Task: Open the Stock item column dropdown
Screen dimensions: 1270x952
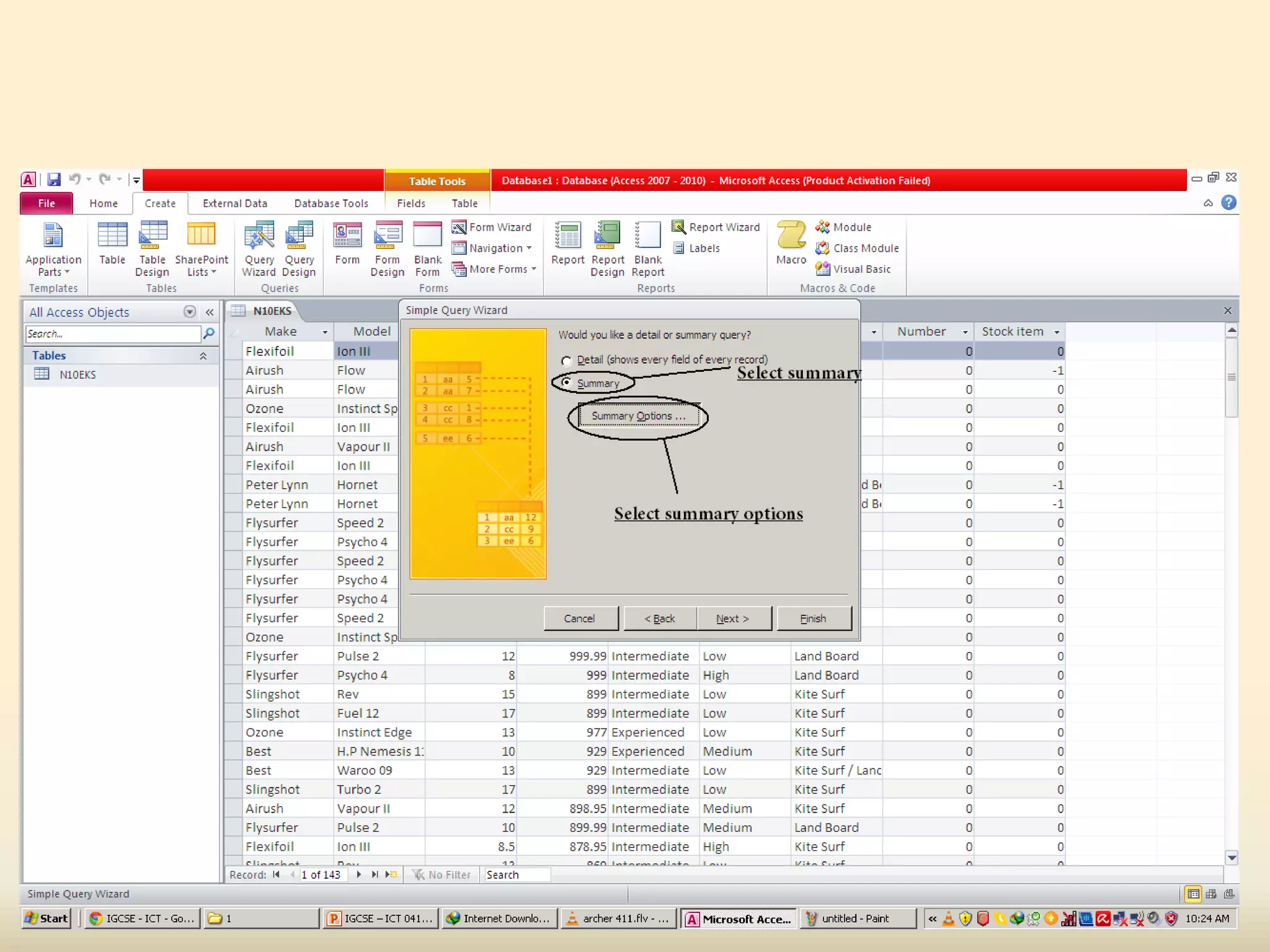Action: pos(1057,332)
